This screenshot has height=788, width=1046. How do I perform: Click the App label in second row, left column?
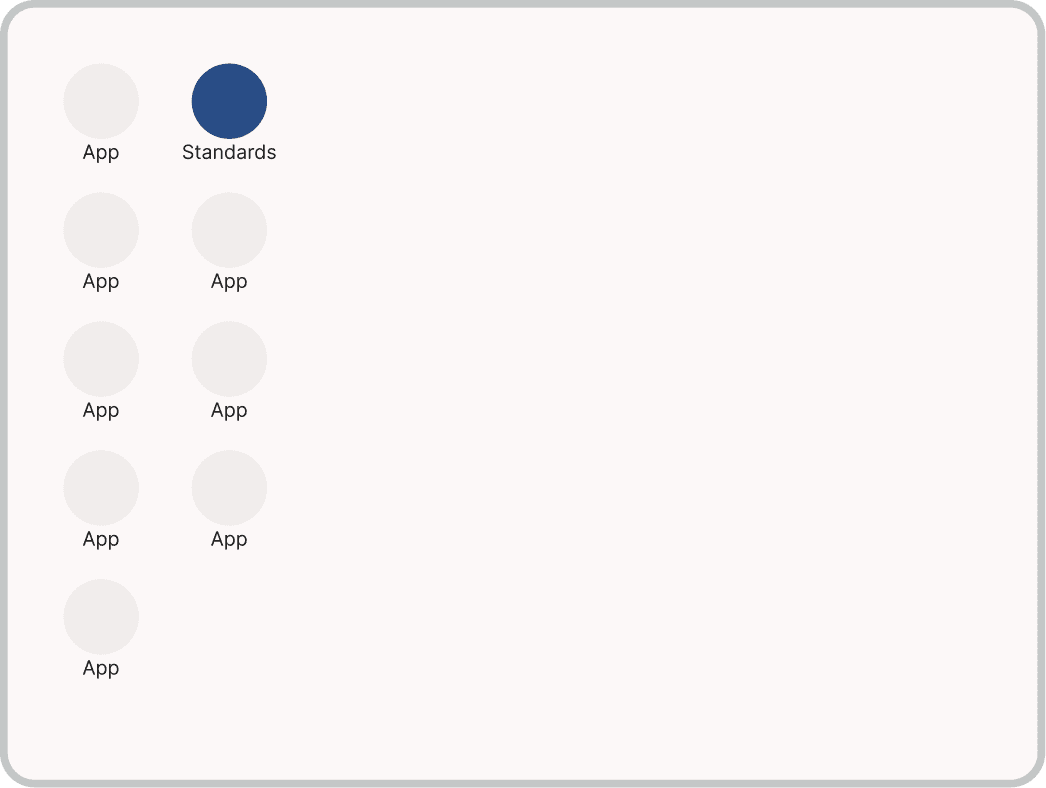coord(101,281)
